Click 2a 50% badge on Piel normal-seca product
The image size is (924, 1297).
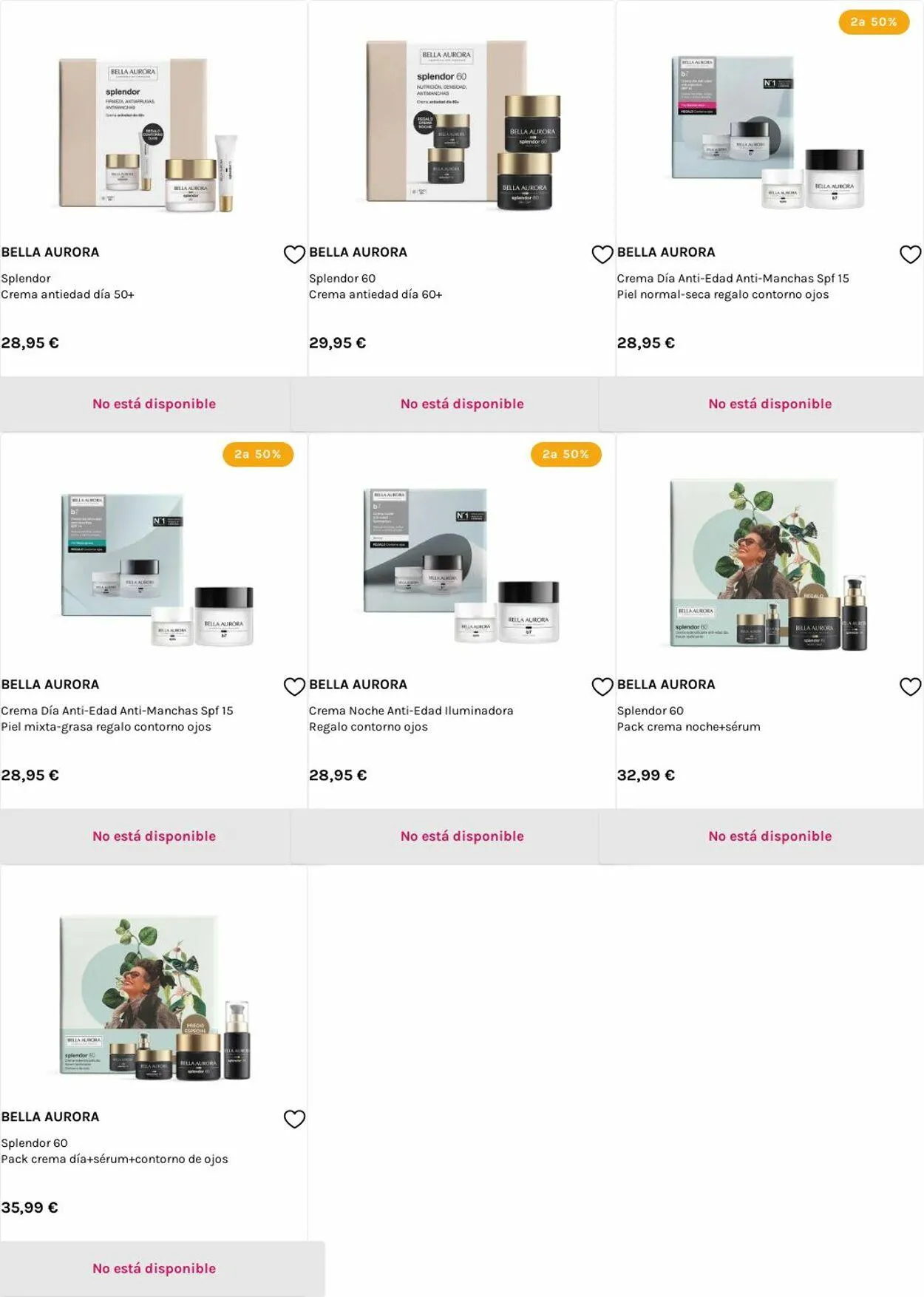[874, 22]
